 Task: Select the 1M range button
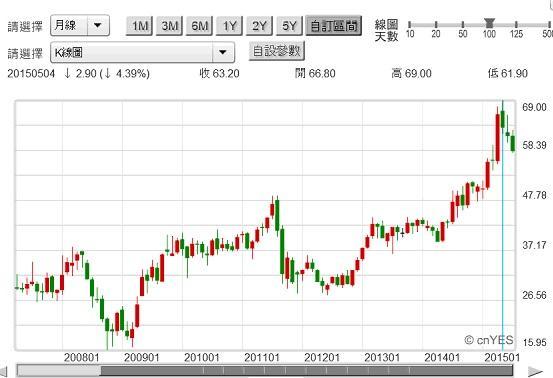(x=139, y=26)
